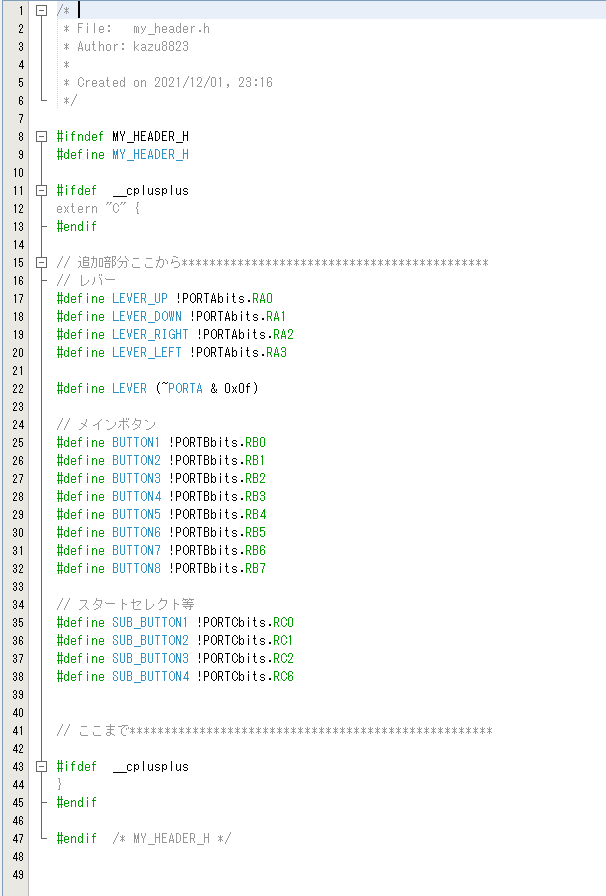Screen dimensions: 606x896
Task: Click the BUTTON5 macro name
Action: [x=136, y=514]
